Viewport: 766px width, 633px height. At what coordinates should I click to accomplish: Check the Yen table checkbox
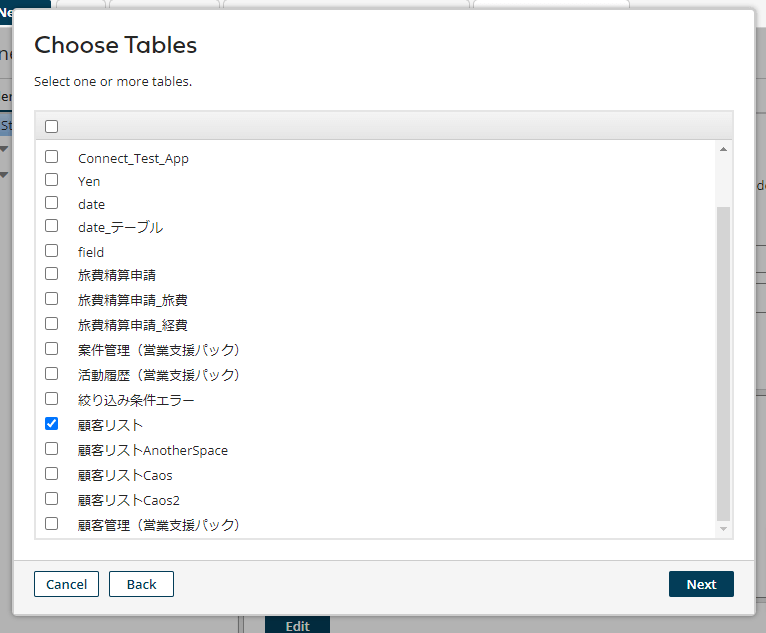[x=52, y=180]
